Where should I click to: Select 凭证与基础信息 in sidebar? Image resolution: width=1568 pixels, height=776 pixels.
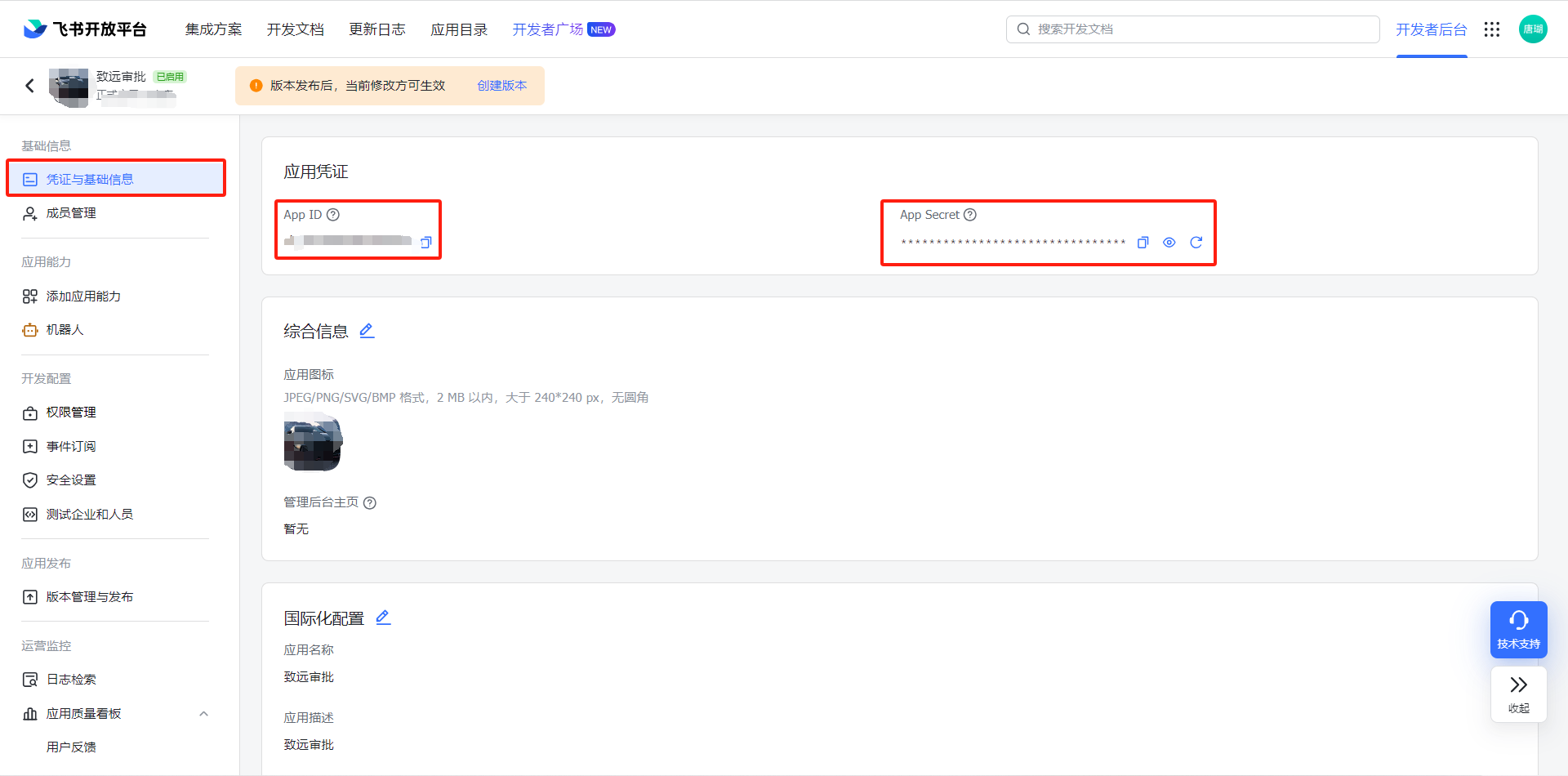tap(116, 179)
